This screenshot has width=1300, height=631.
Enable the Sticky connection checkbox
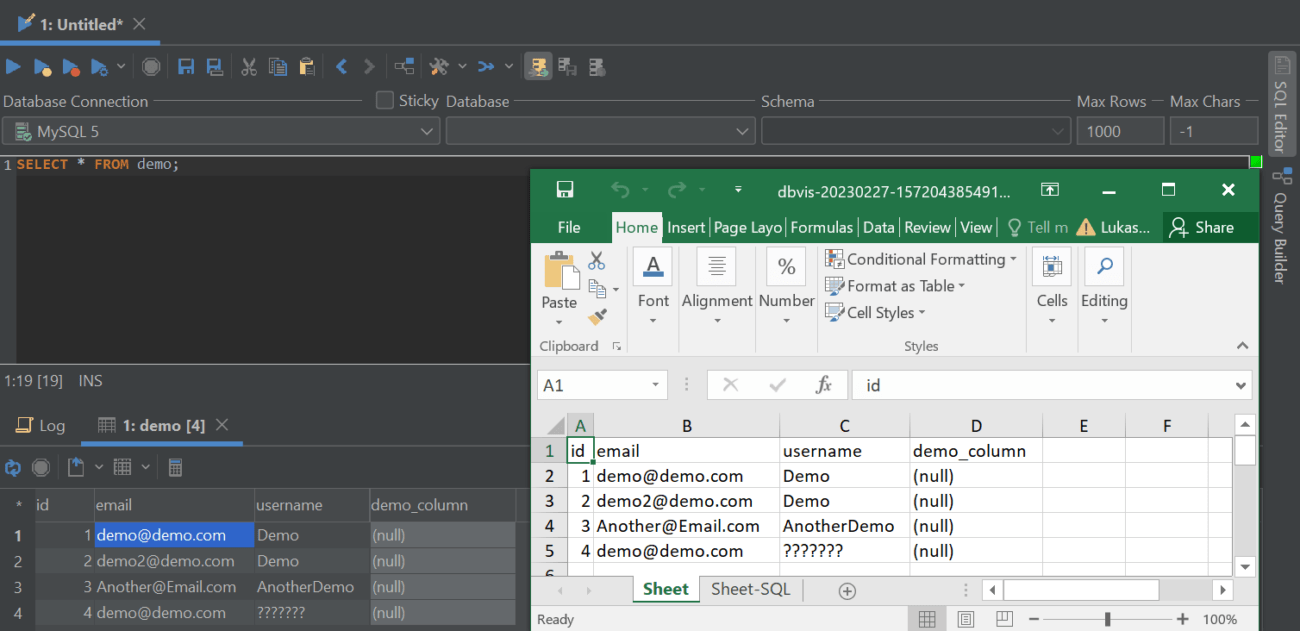pos(384,100)
